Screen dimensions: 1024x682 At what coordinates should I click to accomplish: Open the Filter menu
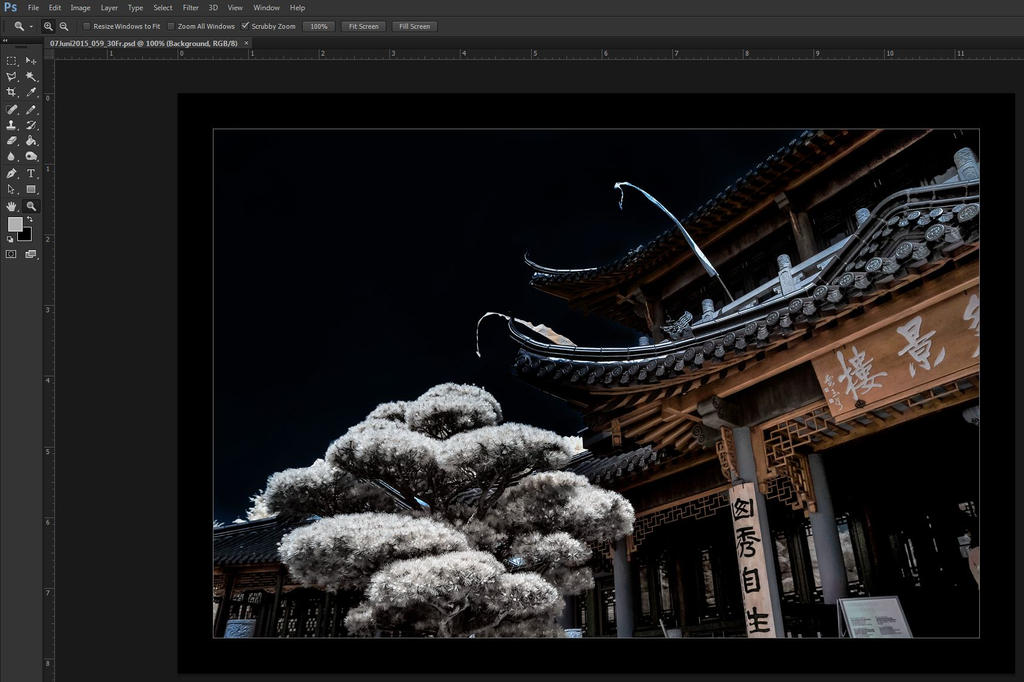[190, 7]
